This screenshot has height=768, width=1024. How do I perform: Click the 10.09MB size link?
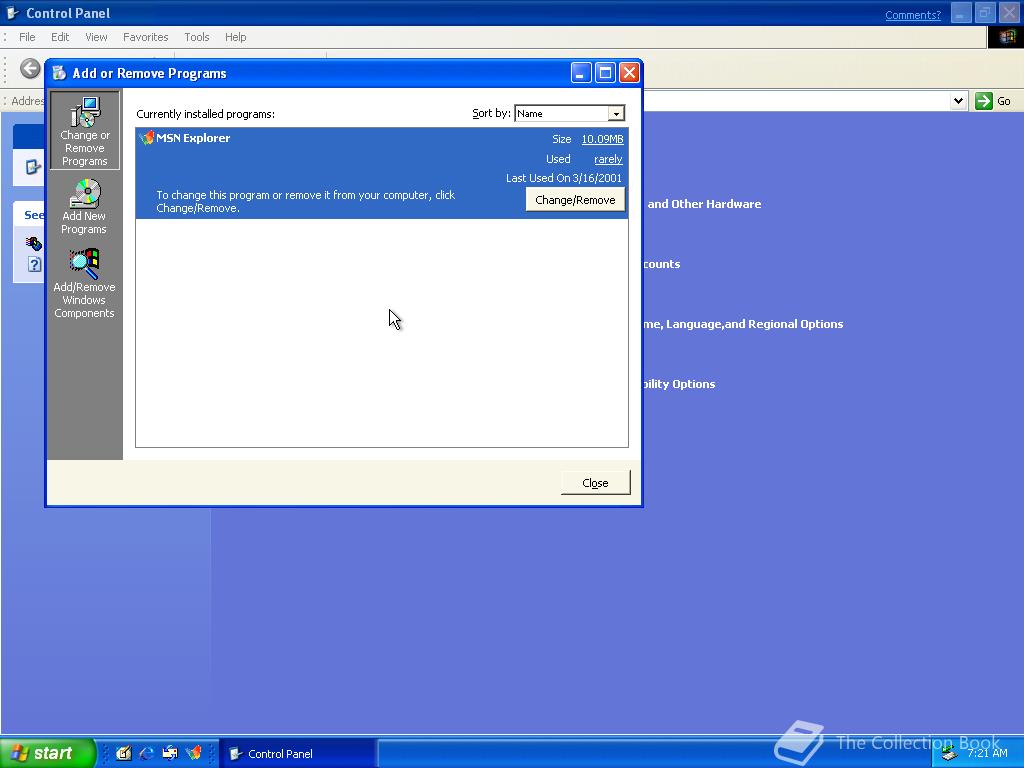[x=602, y=139]
